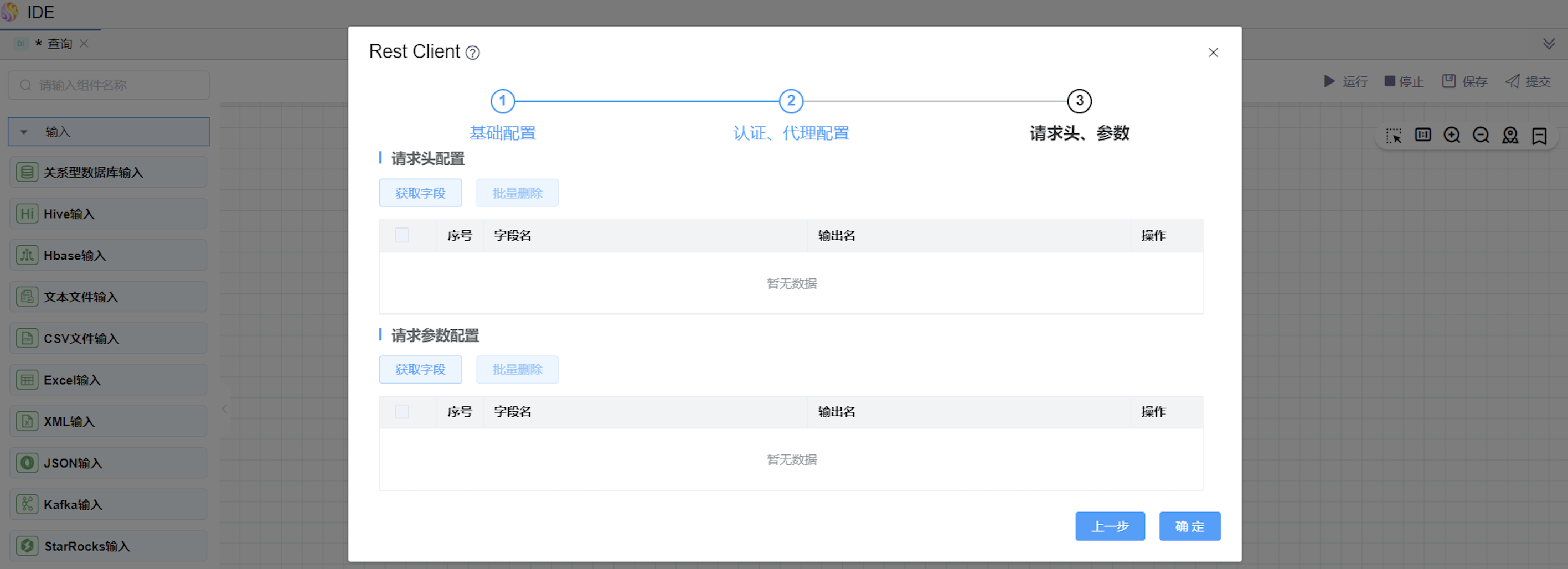Select the StarRocks输入 component label
This screenshot has height=569, width=1568.
pos(87,546)
